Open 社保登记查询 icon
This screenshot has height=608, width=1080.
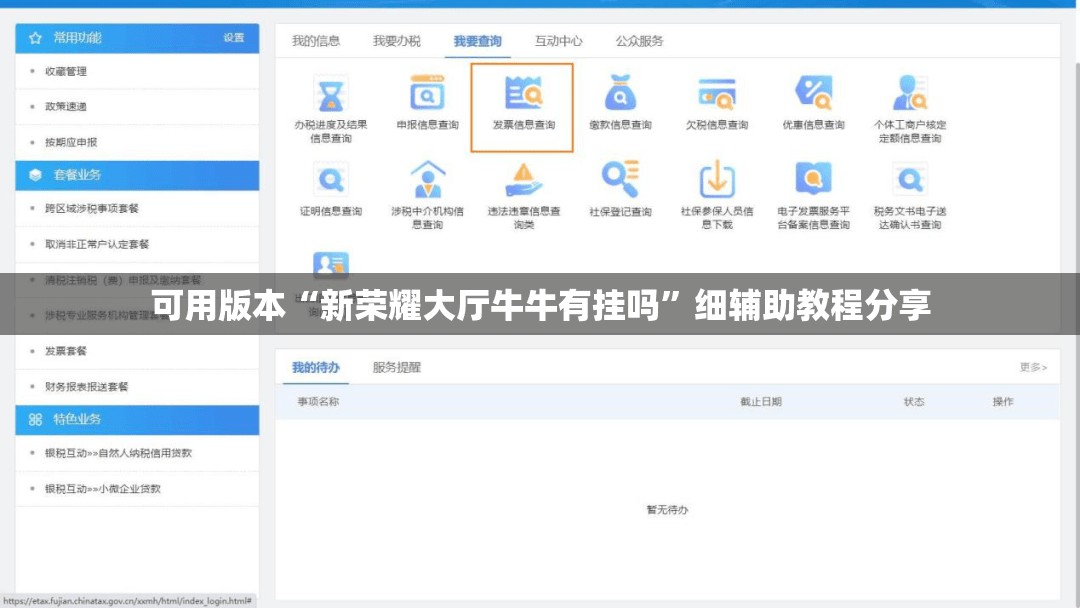[620, 179]
